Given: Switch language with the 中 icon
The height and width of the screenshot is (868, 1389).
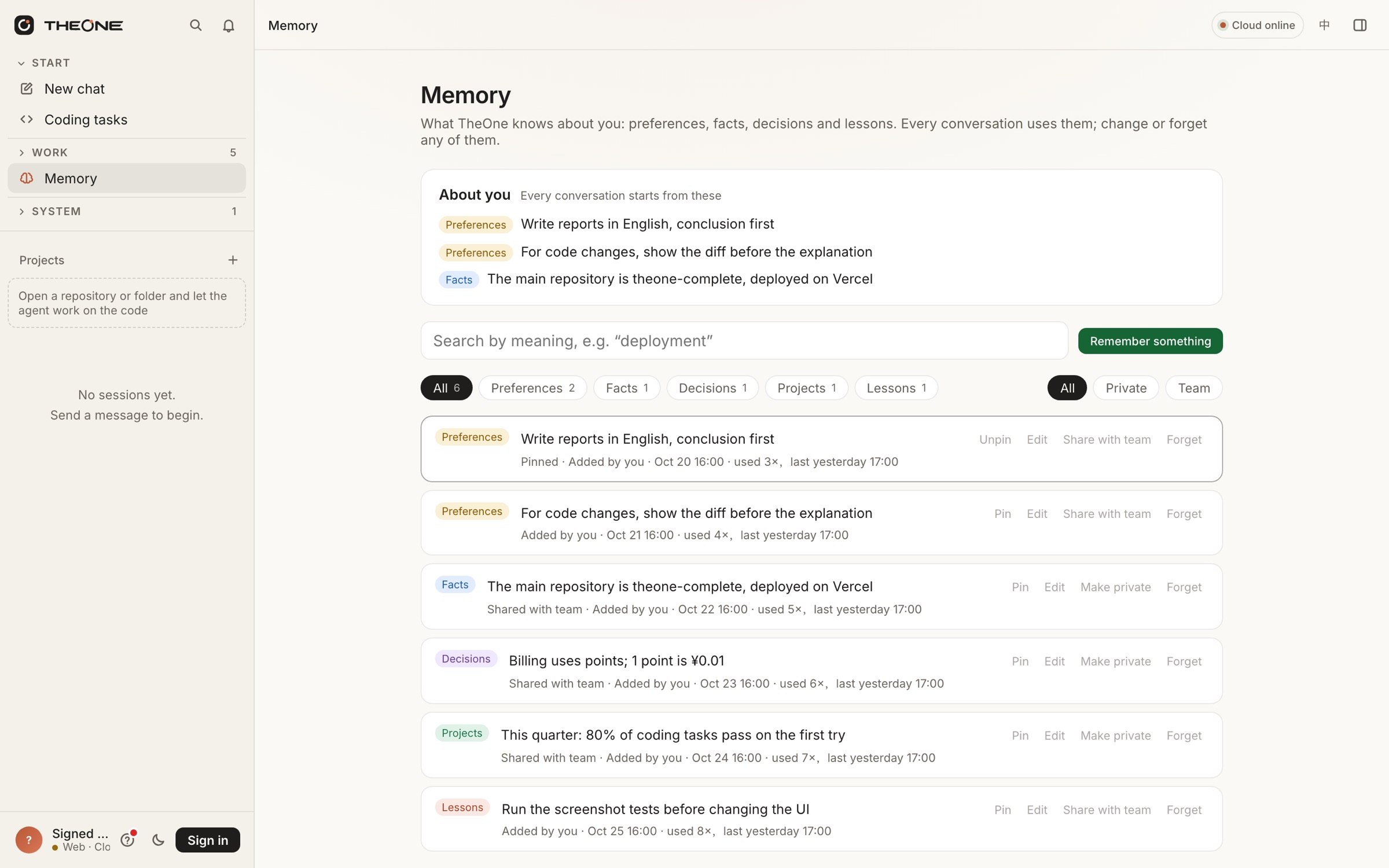Looking at the screenshot, I should tap(1324, 25).
